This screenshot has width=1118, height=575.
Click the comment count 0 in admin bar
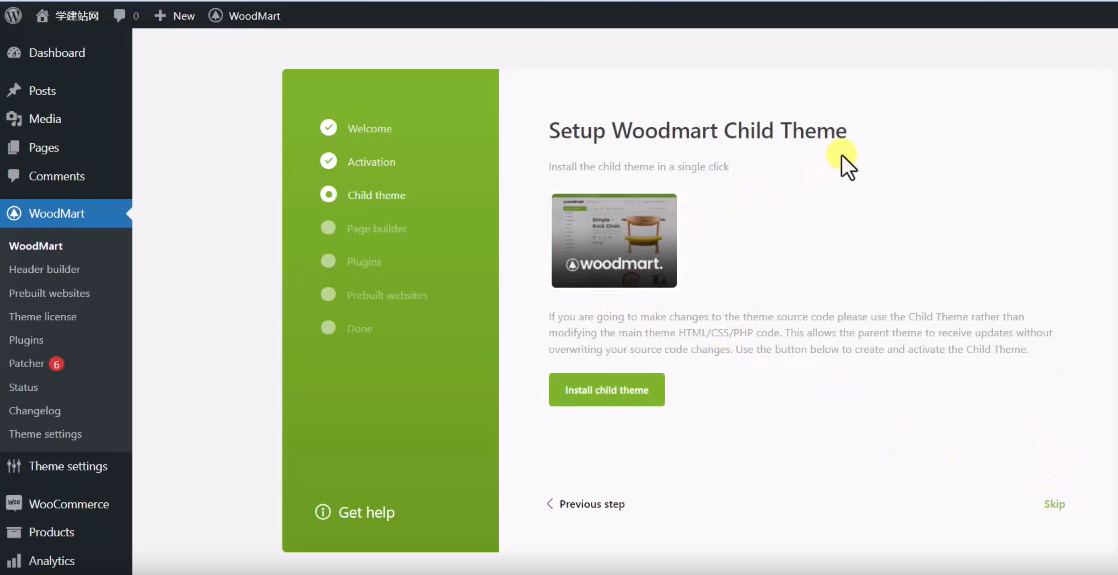[x=135, y=16]
